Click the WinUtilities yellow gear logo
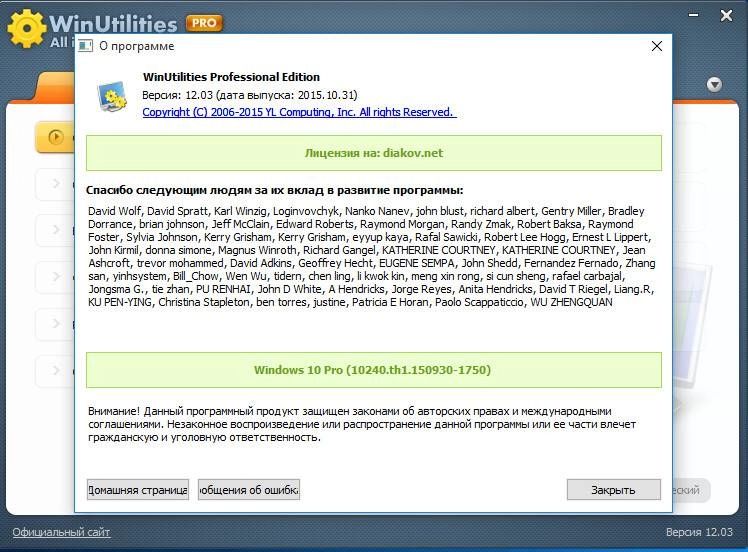Image resolution: width=748 pixels, height=552 pixels. pos(26,28)
